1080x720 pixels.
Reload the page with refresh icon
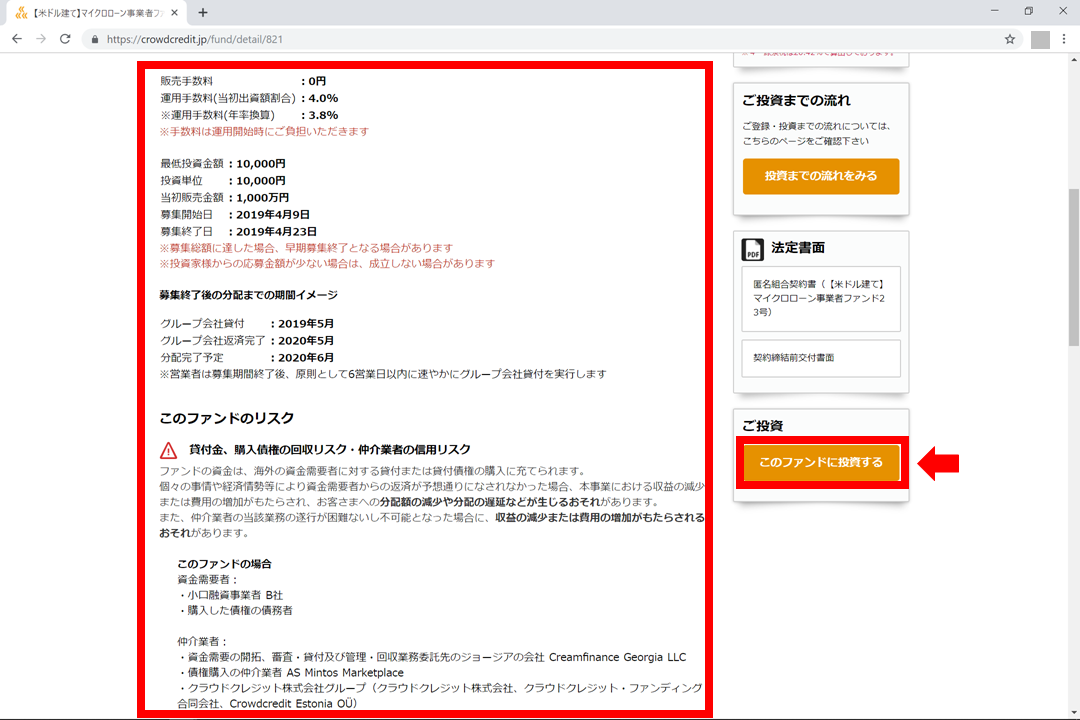pos(65,39)
